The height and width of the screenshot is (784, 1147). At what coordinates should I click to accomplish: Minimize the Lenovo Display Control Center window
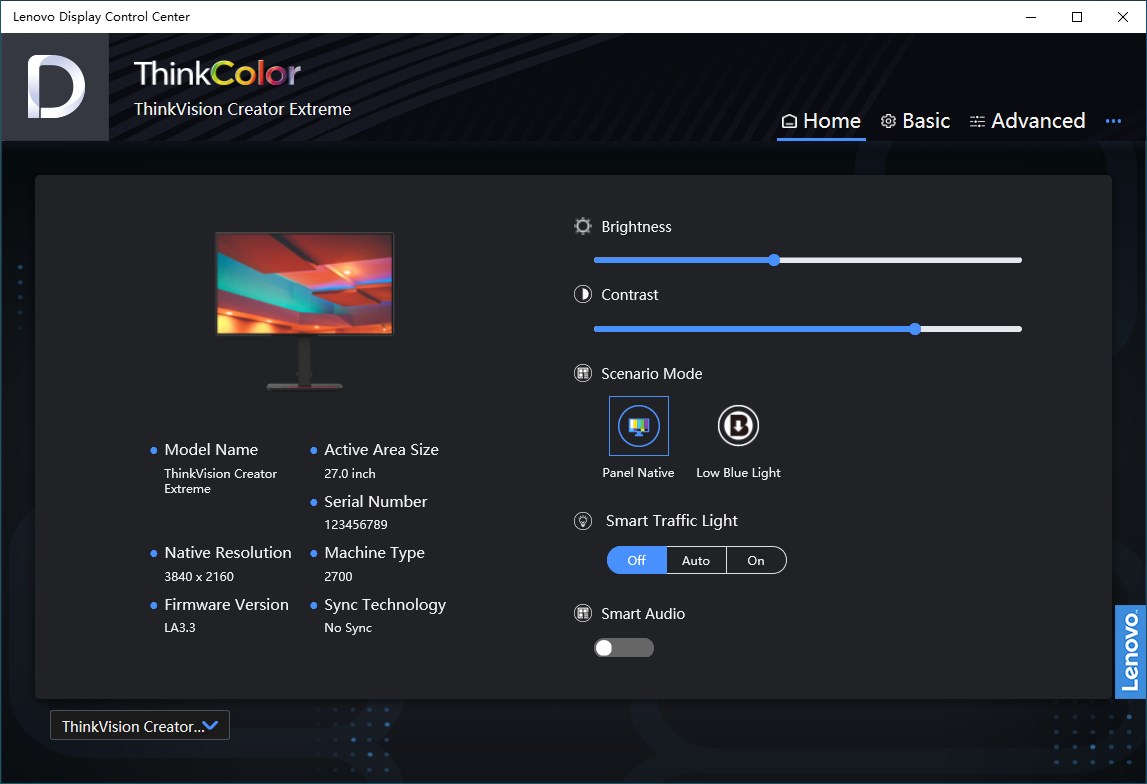point(1031,17)
